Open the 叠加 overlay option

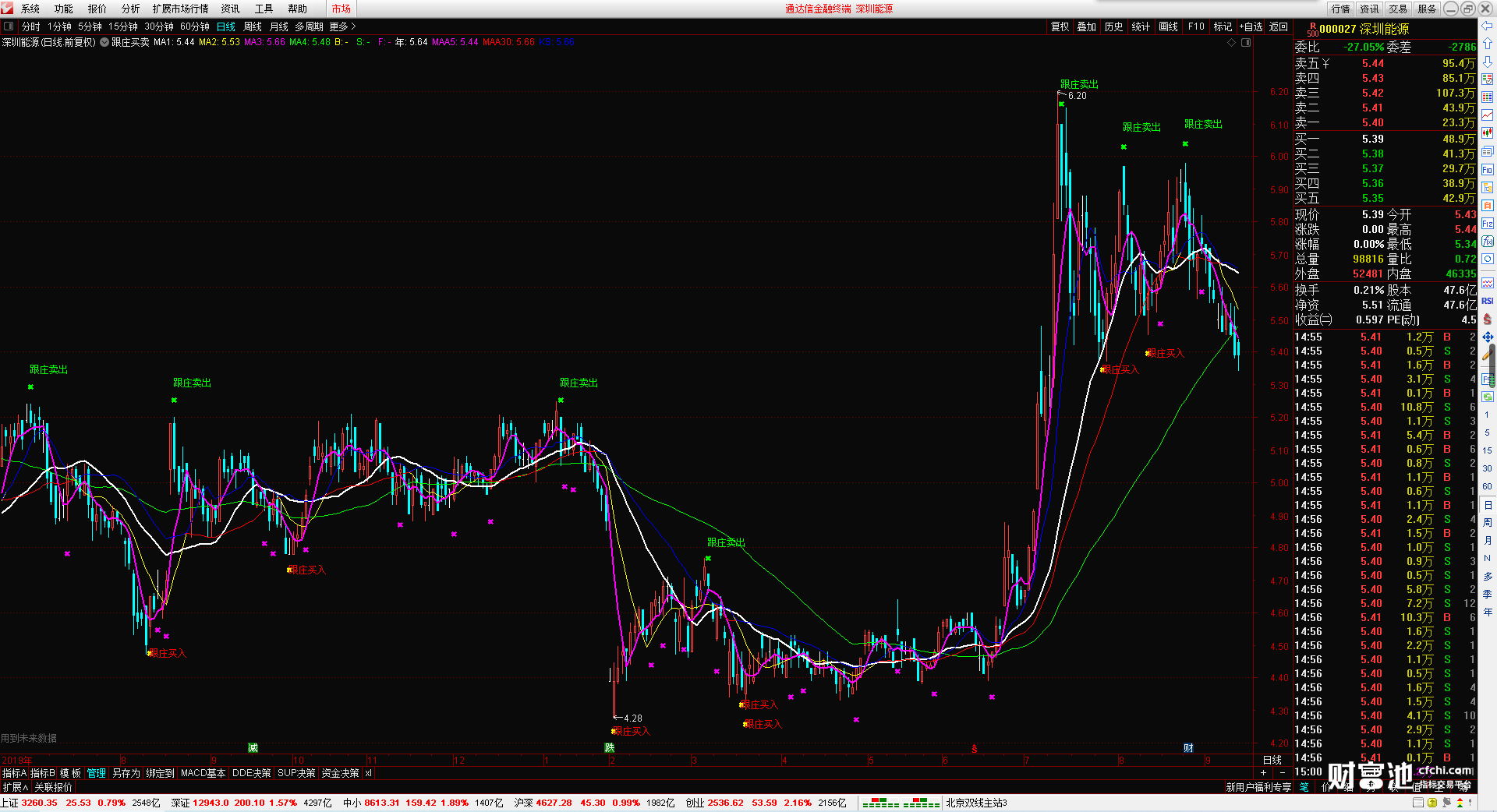(x=1087, y=26)
